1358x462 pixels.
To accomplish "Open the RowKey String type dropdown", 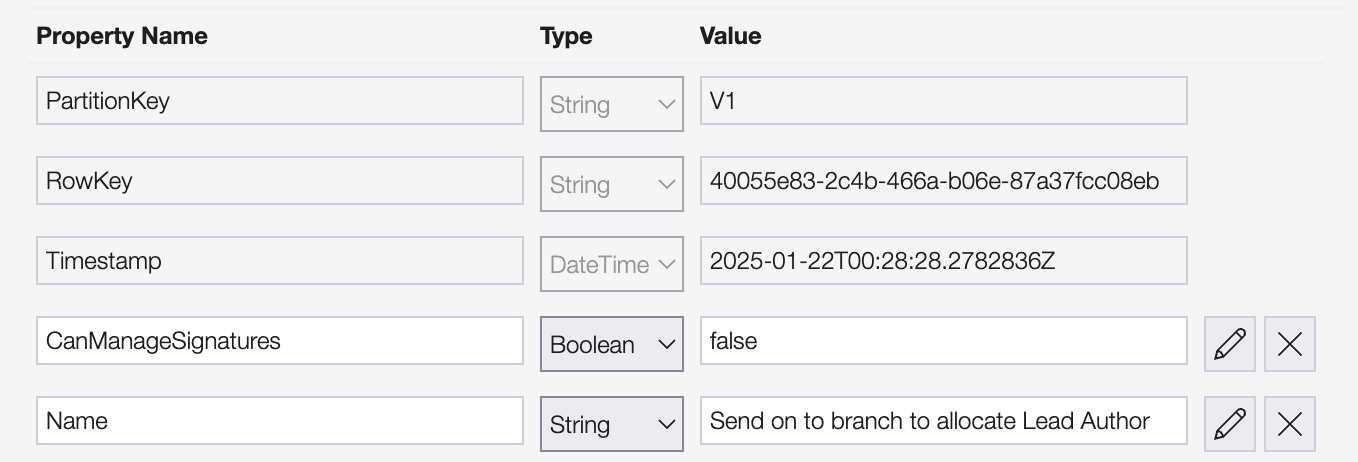I will click(x=611, y=184).
